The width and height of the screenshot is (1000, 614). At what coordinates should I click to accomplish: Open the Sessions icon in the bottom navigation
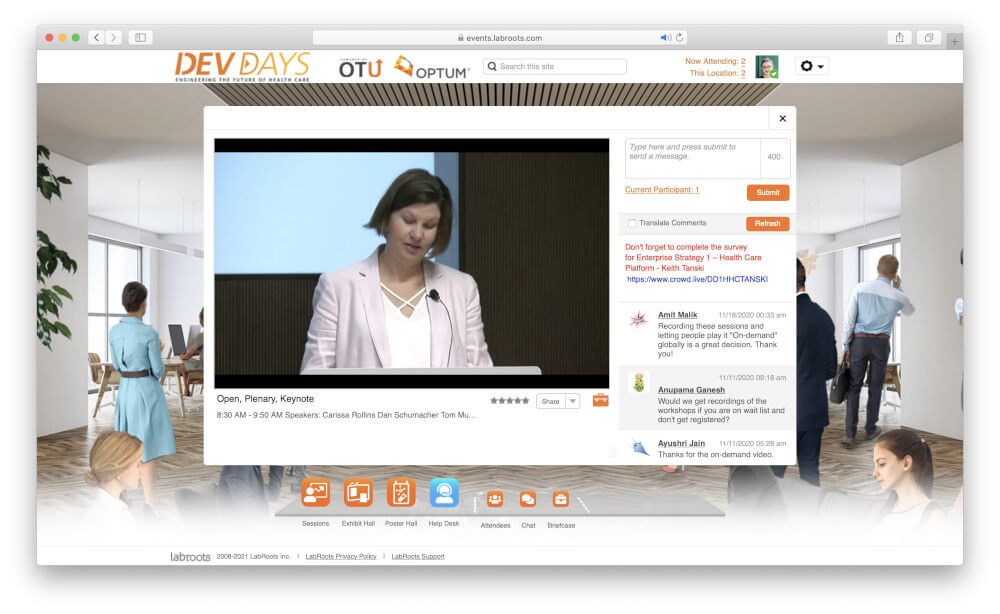click(316, 493)
